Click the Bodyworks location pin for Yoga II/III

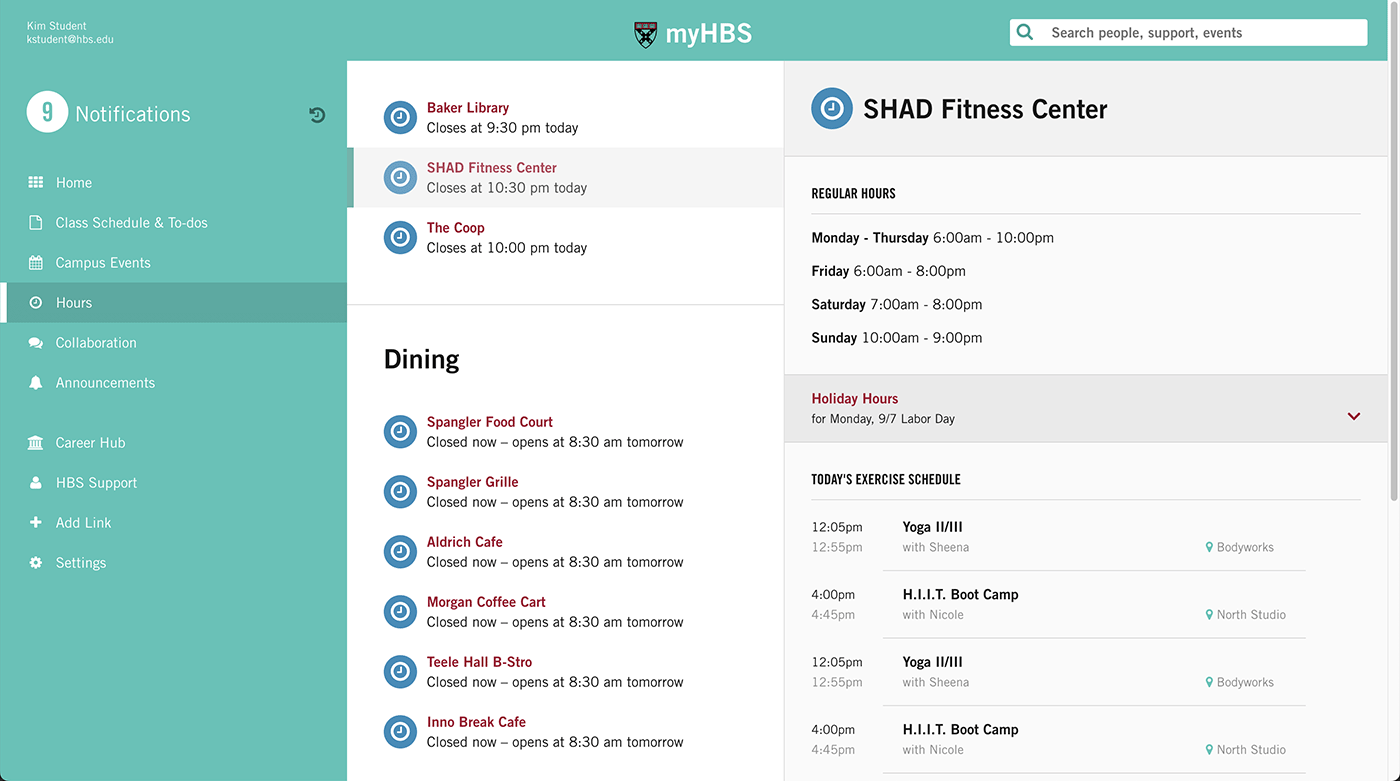tap(1210, 547)
